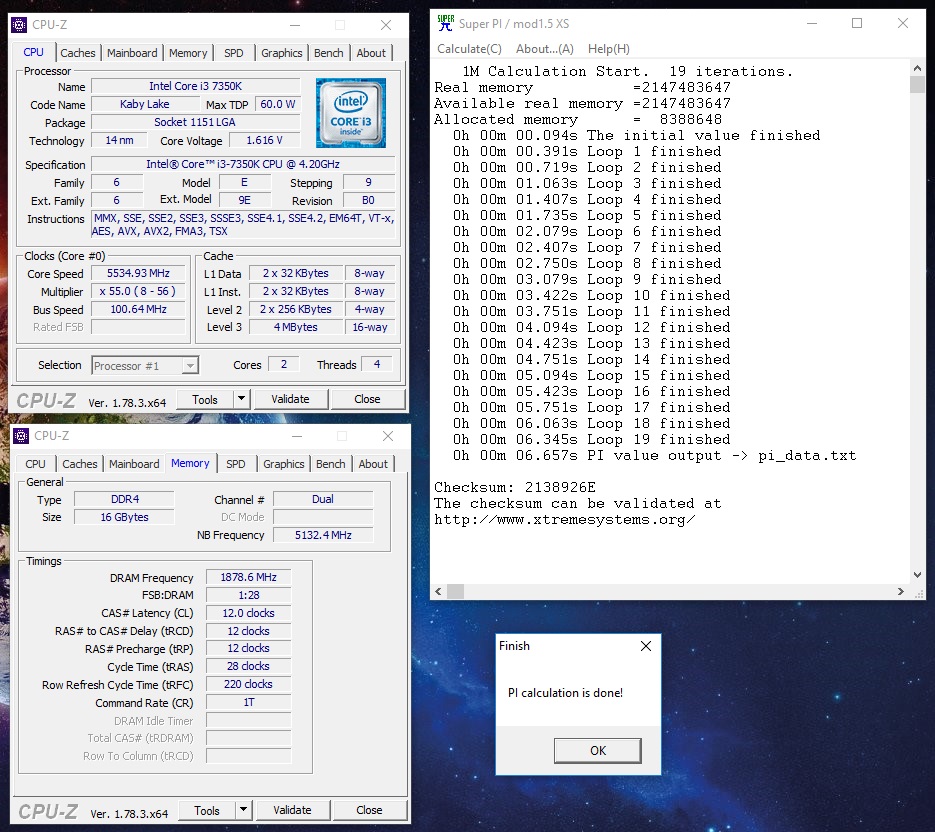Minimize the Super PI window

tap(812, 23)
